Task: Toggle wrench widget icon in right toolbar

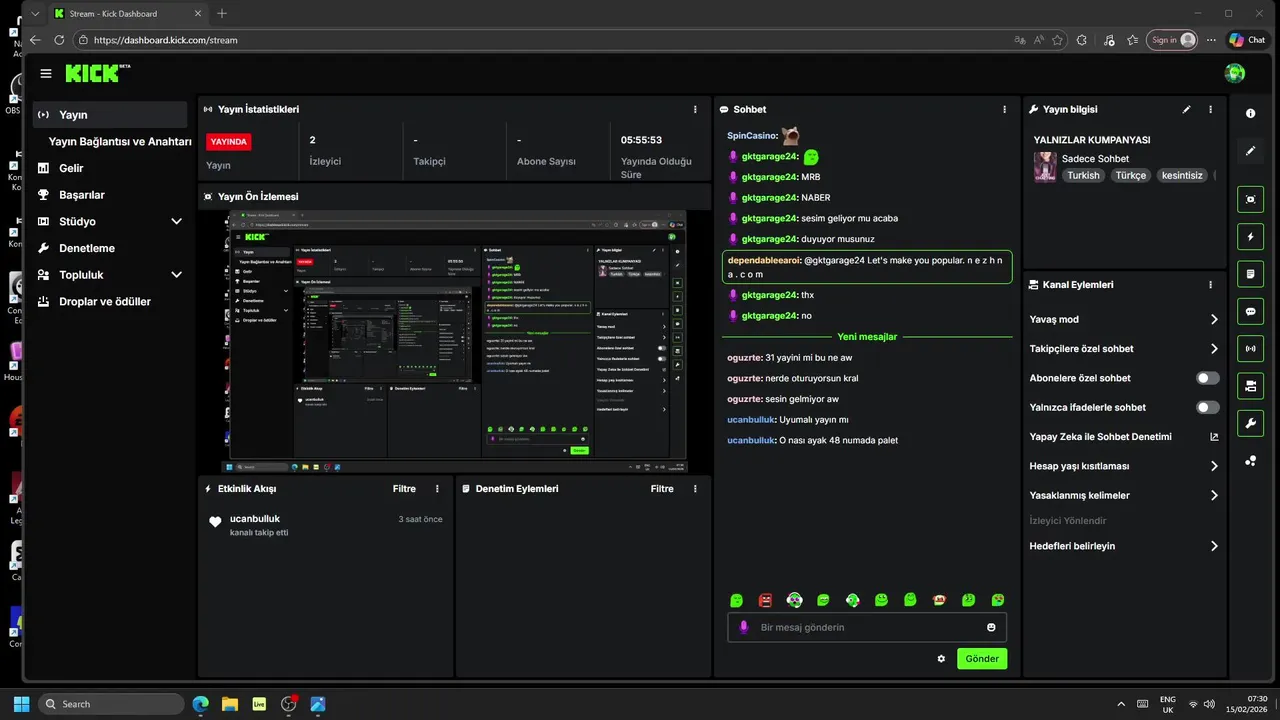Action: 1250,423
